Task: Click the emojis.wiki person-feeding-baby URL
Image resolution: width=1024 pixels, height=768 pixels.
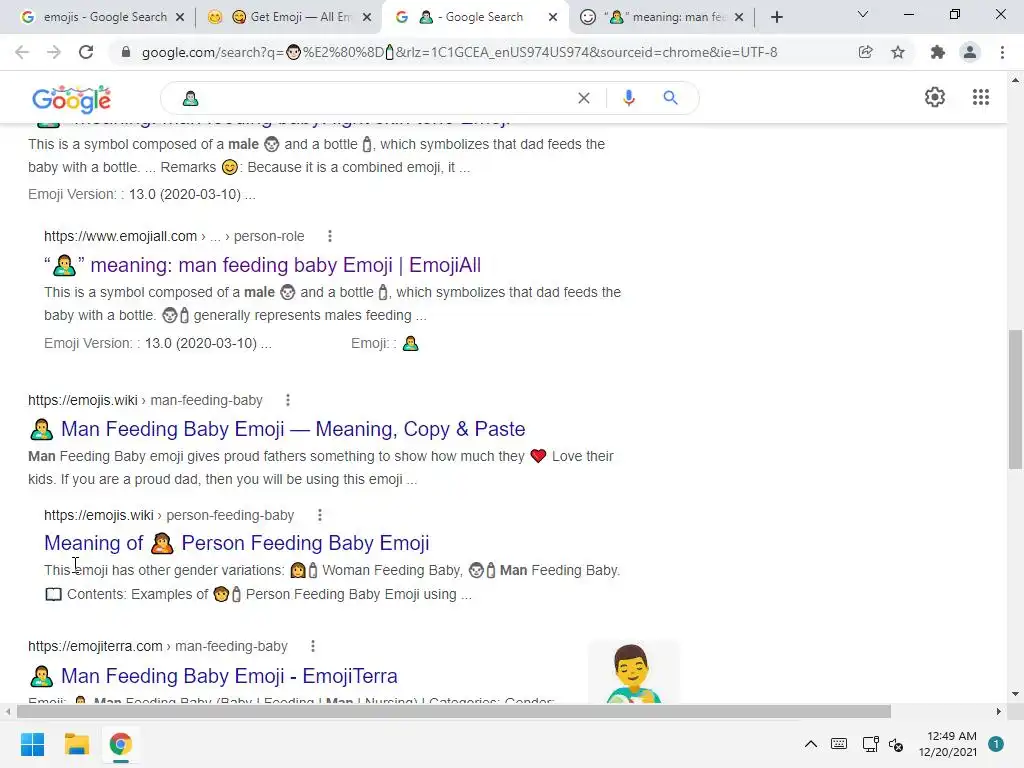Action: pos(168,515)
